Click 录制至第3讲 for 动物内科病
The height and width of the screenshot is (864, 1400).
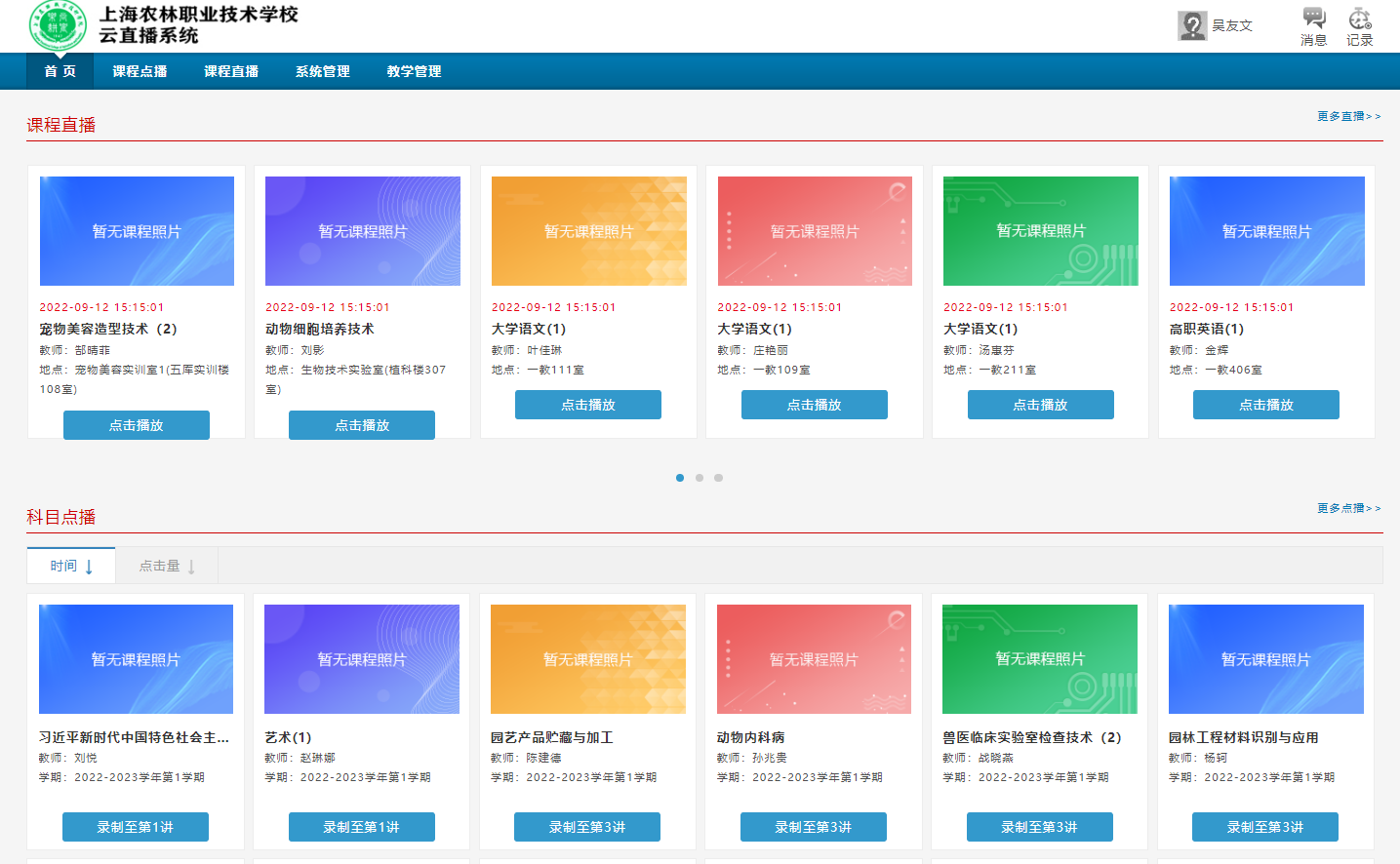[813, 827]
